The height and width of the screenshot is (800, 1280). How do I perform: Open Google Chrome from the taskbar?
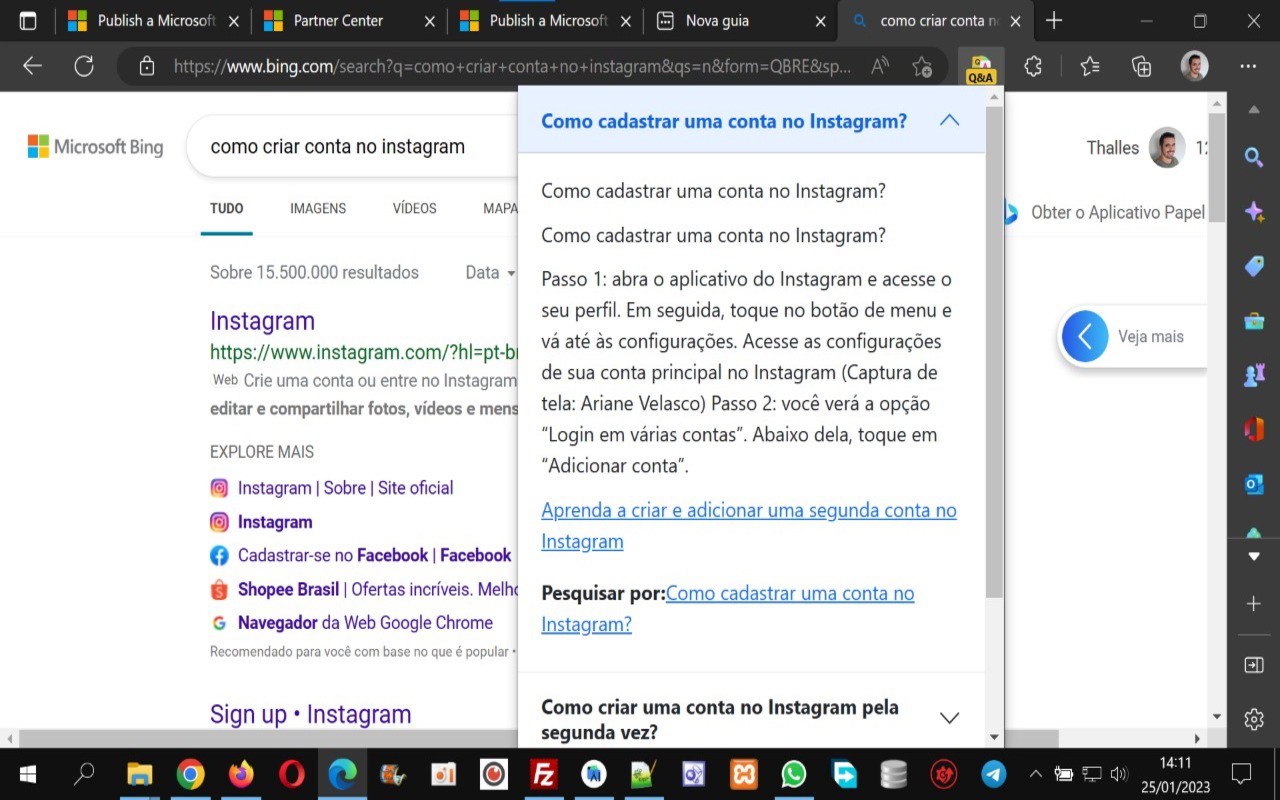click(x=190, y=774)
